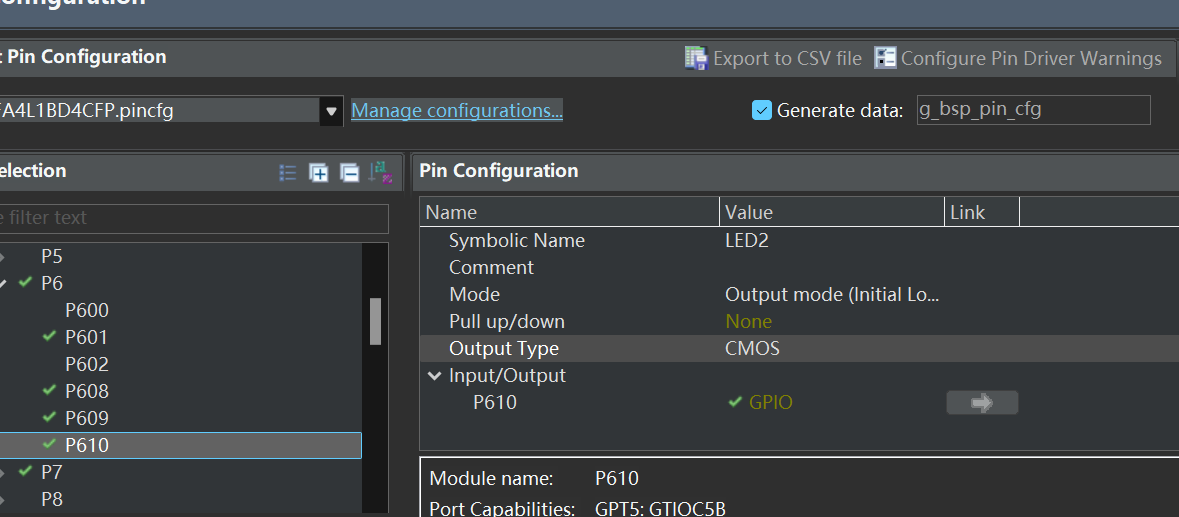
Task: Open the pincfg configuration dropdown
Action: pyautogui.click(x=331, y=111)
